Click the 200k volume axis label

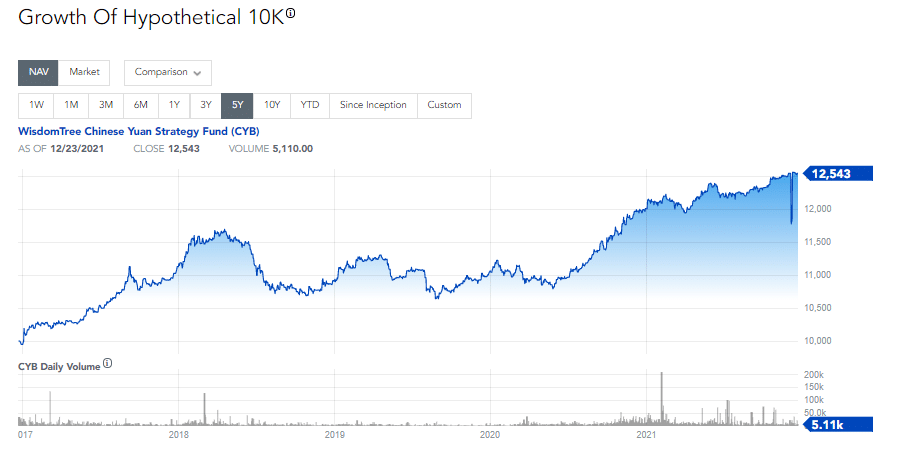(814, 375)
